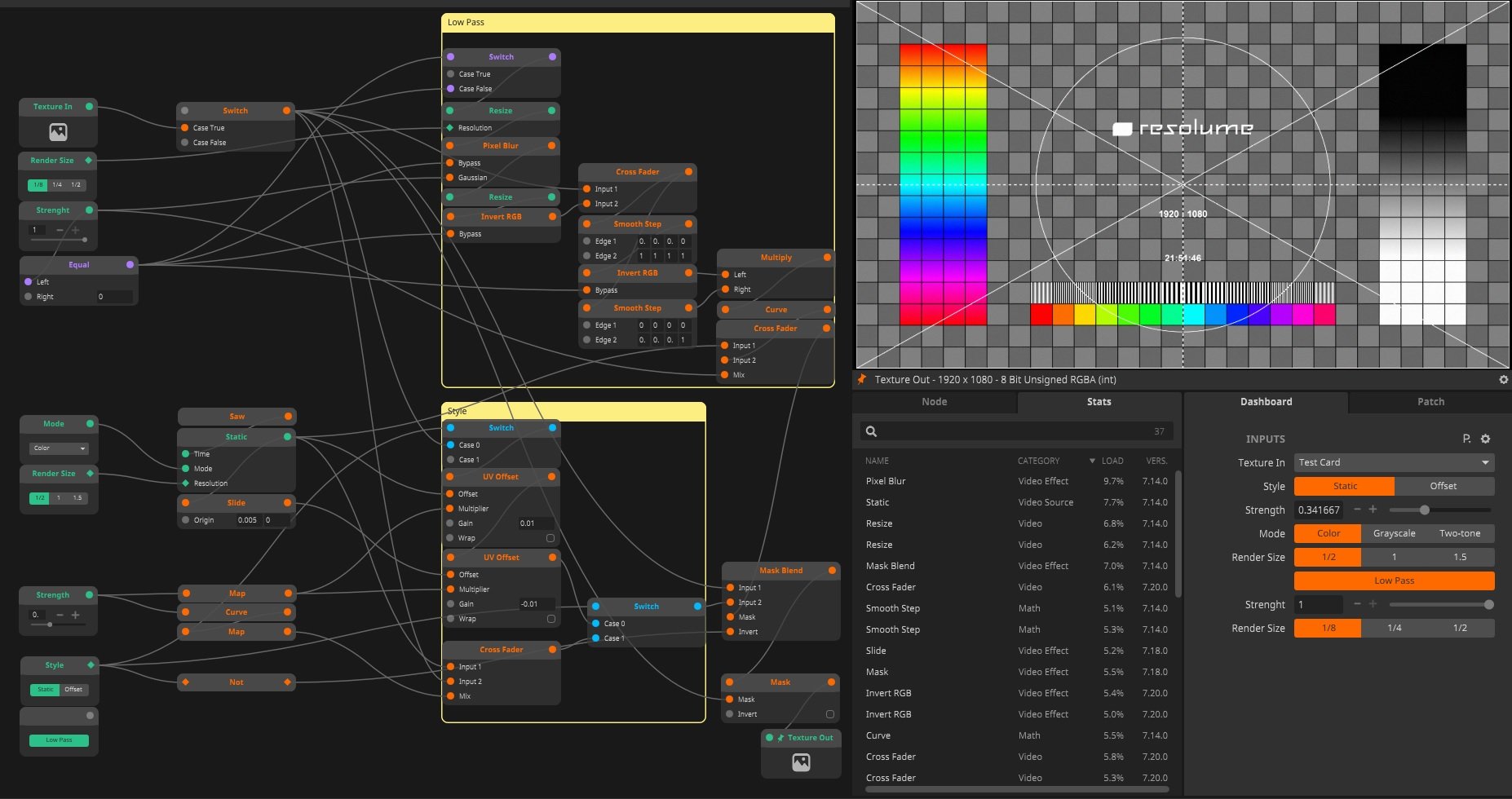Open the Texture In Test Card dropdown

[x=1394, y=462]
